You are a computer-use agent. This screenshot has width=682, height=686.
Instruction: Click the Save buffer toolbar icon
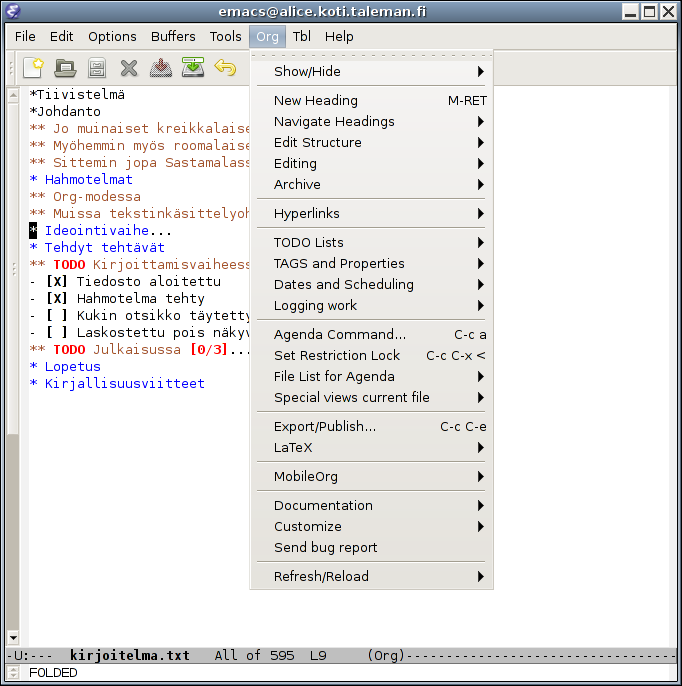(161, 68)
